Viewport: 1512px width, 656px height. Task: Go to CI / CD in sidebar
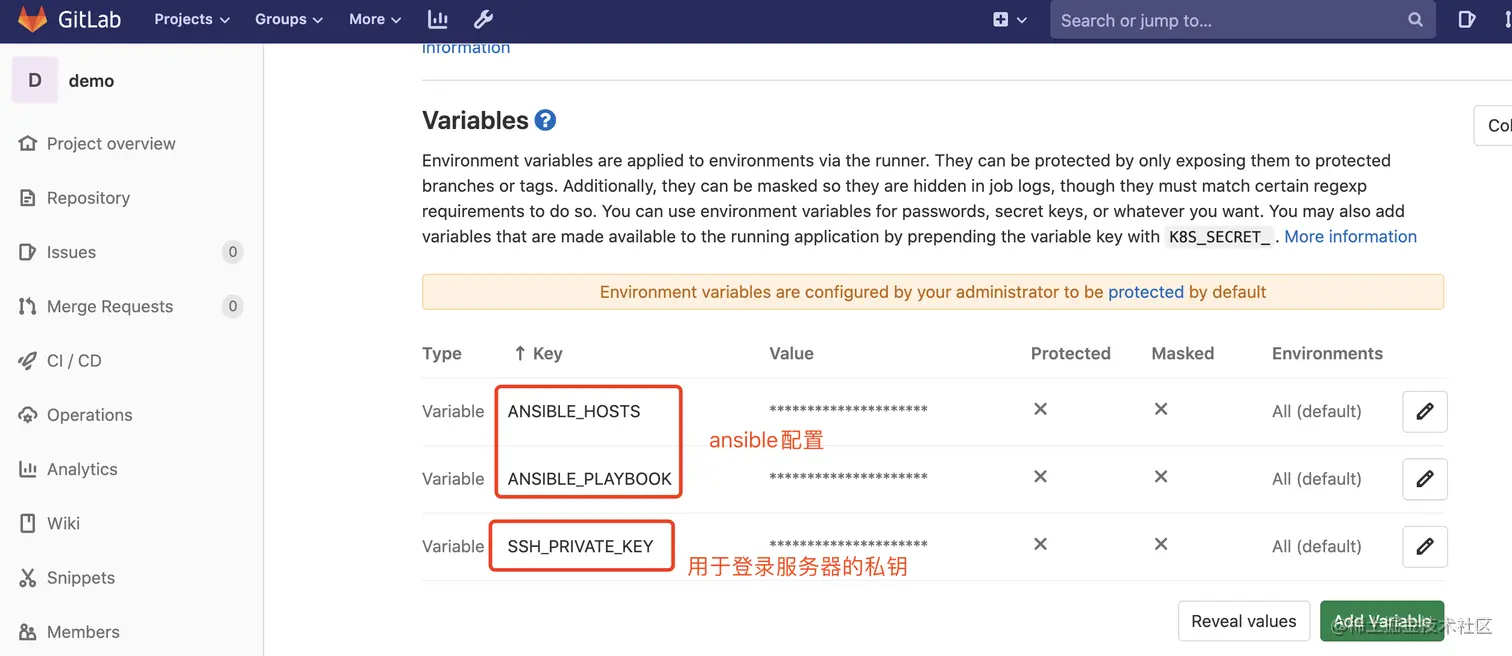(x=74, y=361)
